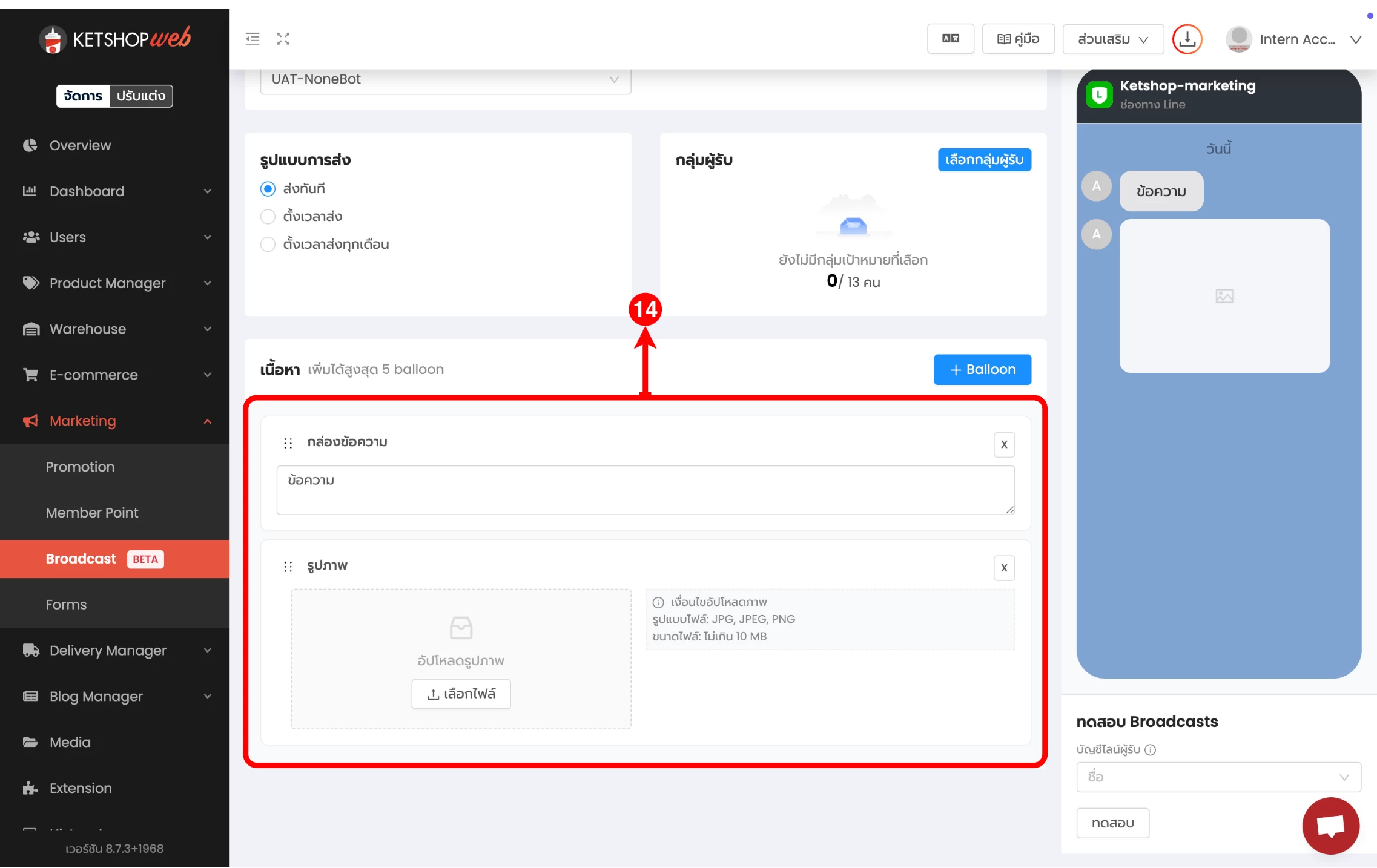This screenshot has height=868, width=1377.
Task: Open Promotion under Marketing
Action: click(x=80, y=467)
